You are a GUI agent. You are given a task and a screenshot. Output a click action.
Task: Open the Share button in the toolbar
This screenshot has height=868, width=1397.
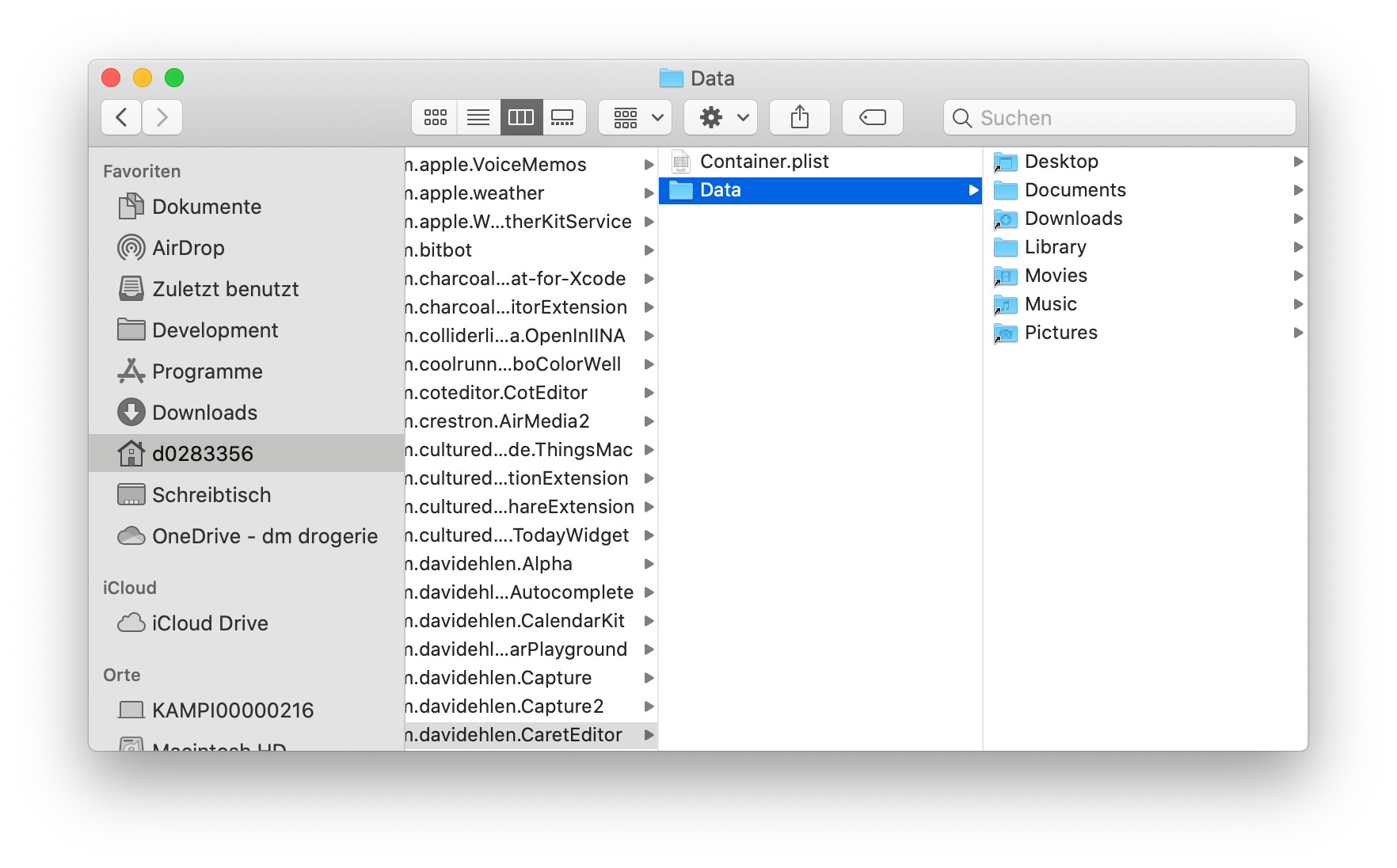click(799, 116)
